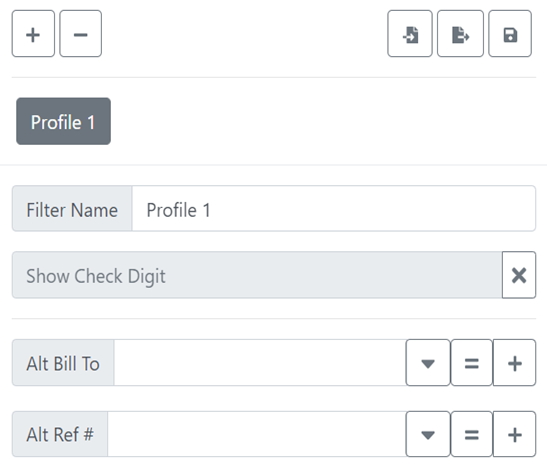547x466 pixels.
Task: Add another Alt Bill To value
Action: (x=515, y=362)
